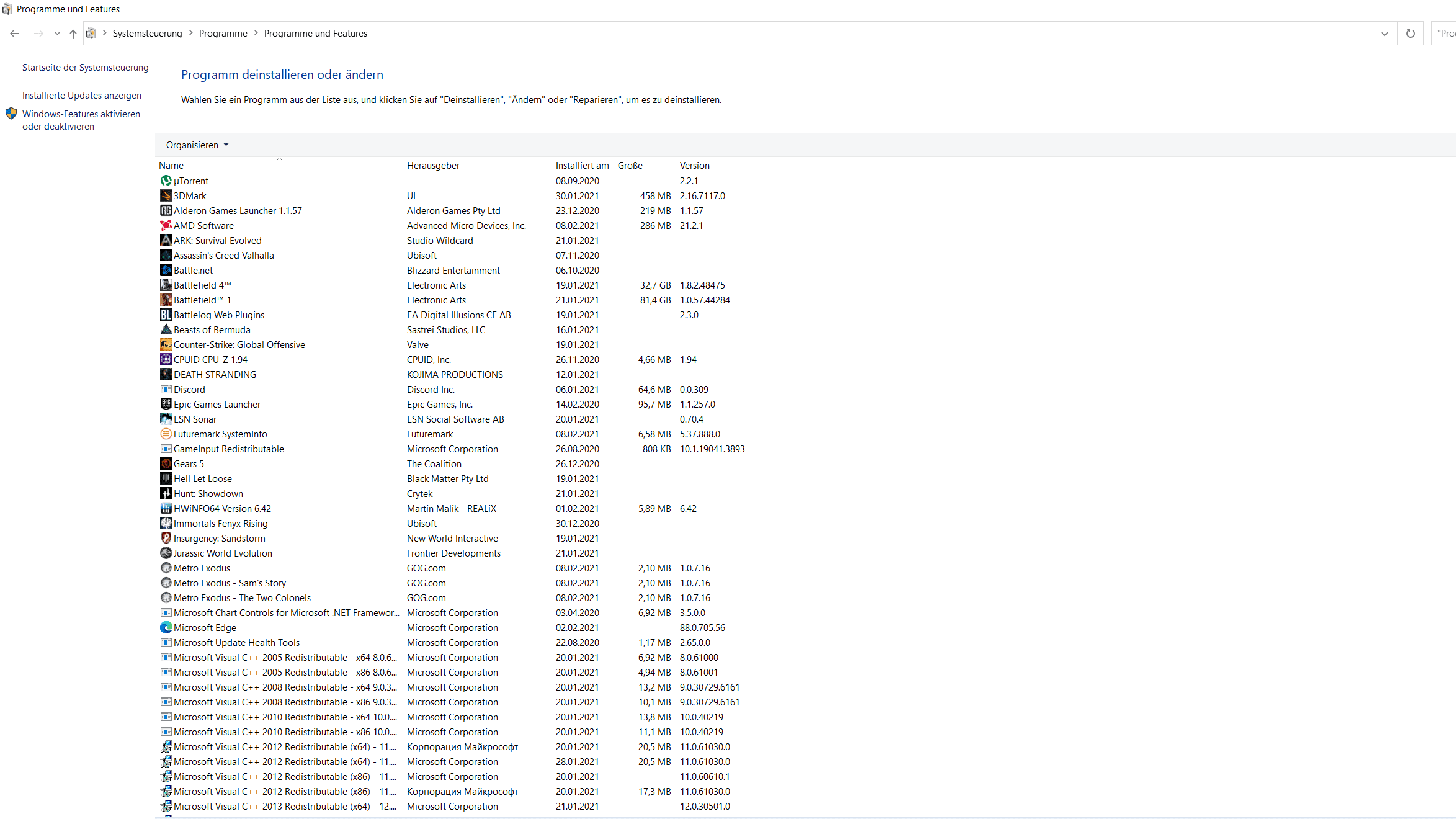Select Metro Exodus - The Two Colonels
This screenshot has height=819, width=1456.
point(465,597)
